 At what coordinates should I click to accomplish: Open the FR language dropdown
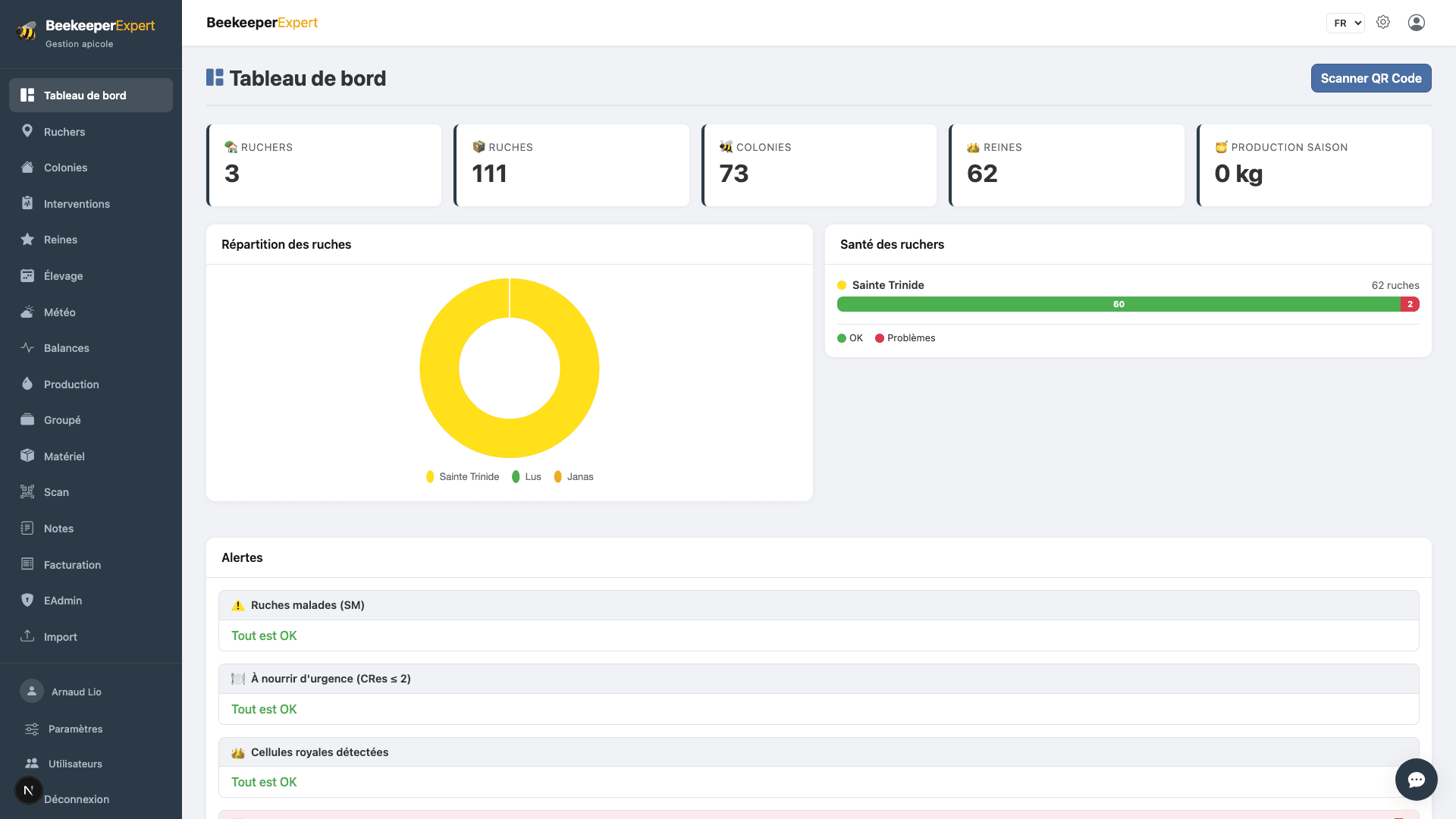[1345, 23]
